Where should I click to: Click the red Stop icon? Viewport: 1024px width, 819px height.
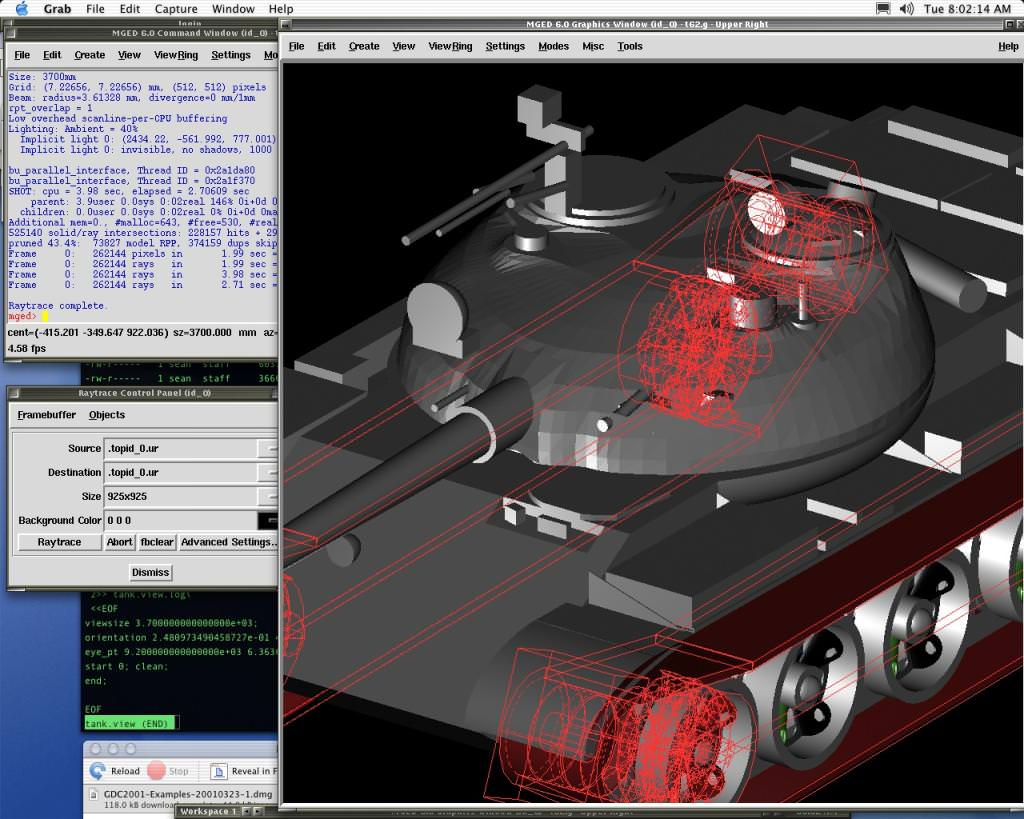(x=156, y=771)
